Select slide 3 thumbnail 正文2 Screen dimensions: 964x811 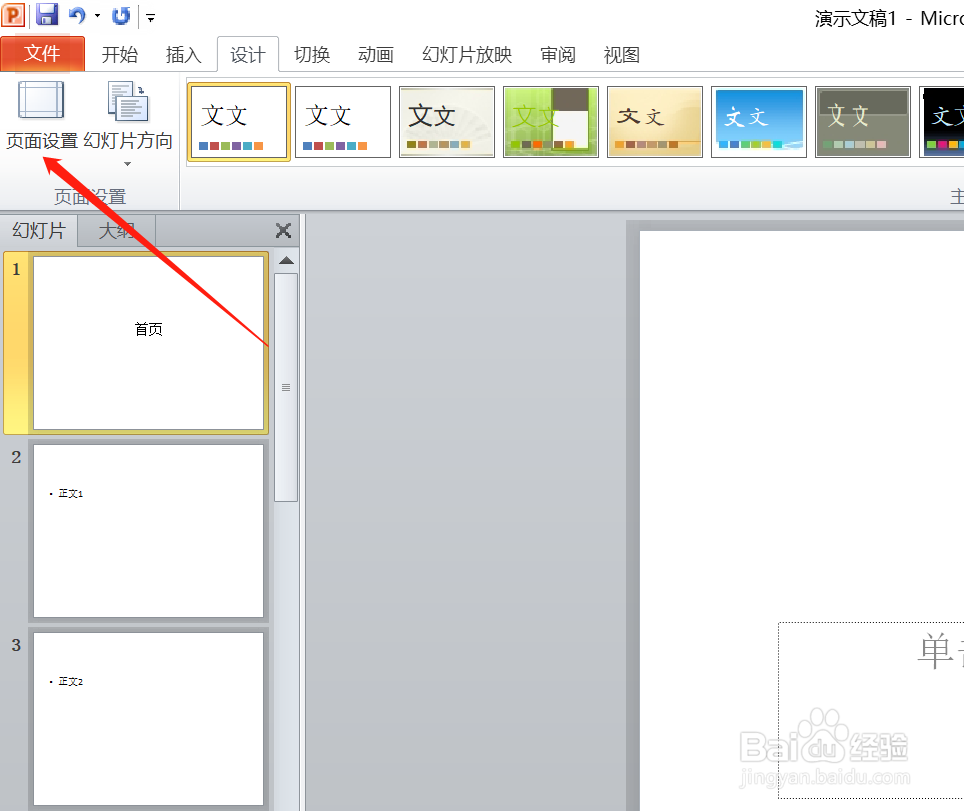[x=148, y=719]
